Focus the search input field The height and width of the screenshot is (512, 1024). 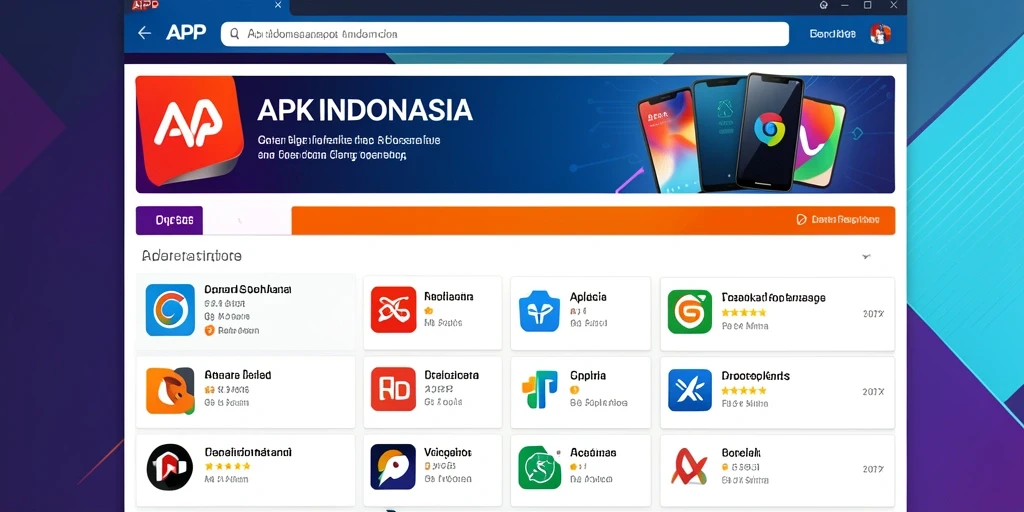pyautogui.click(x=505, y=34)
